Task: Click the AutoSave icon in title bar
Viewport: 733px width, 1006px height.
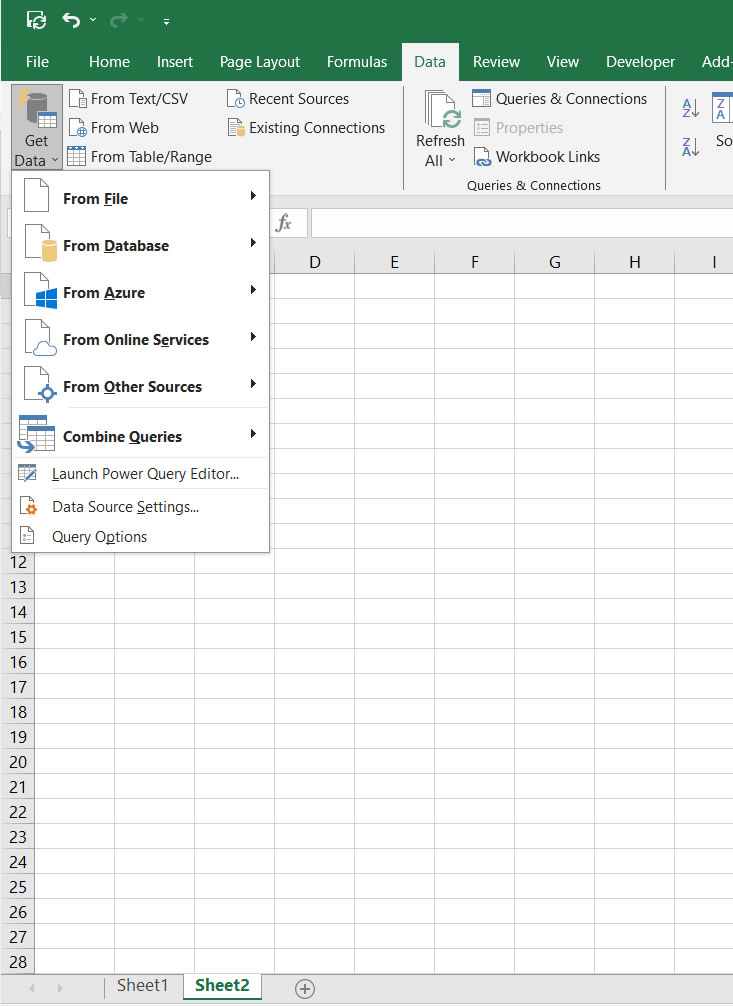Action: pyautogui.click(x=37, y=21)
